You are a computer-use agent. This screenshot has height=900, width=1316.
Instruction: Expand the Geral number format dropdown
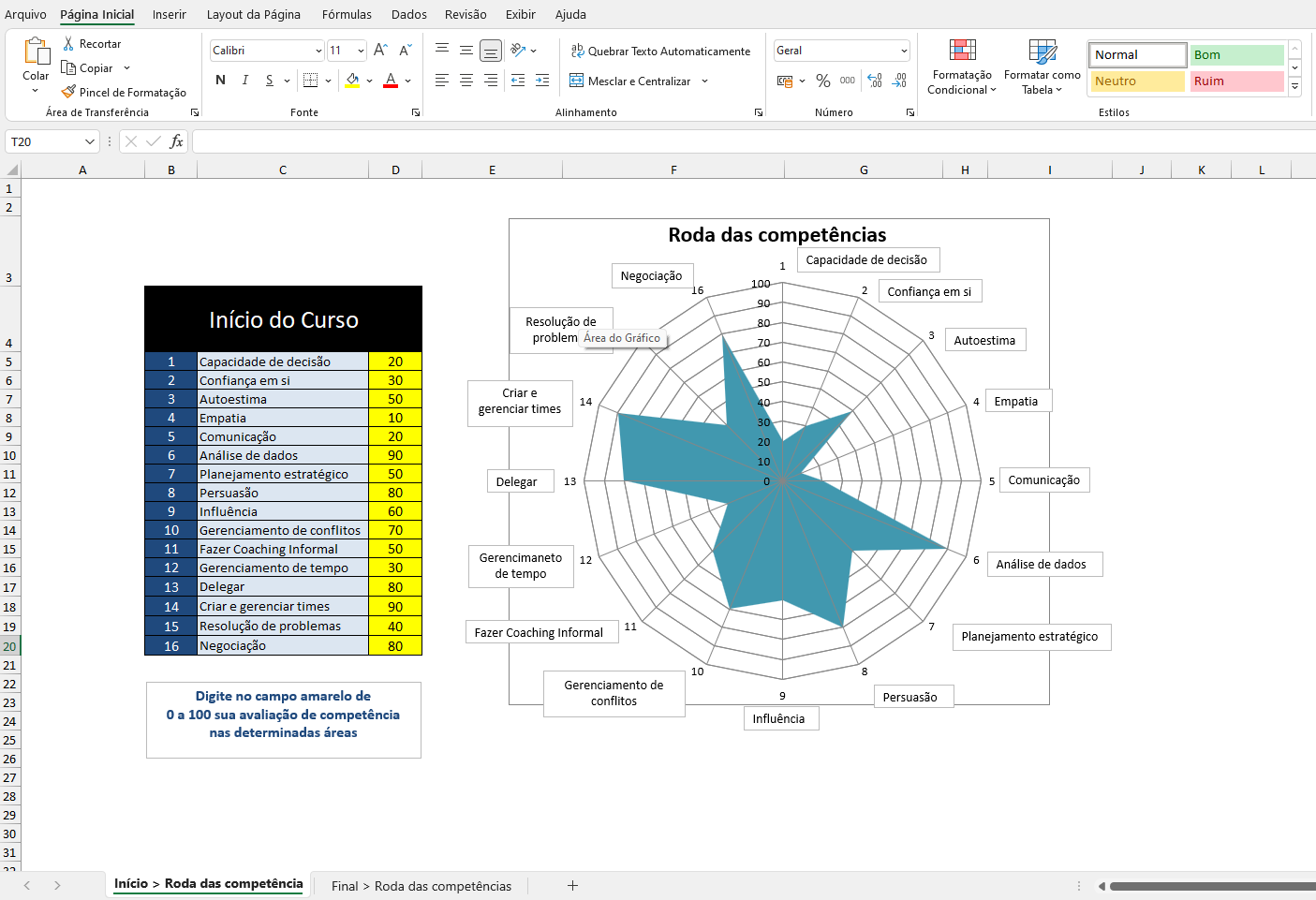(x=904, y=51)
